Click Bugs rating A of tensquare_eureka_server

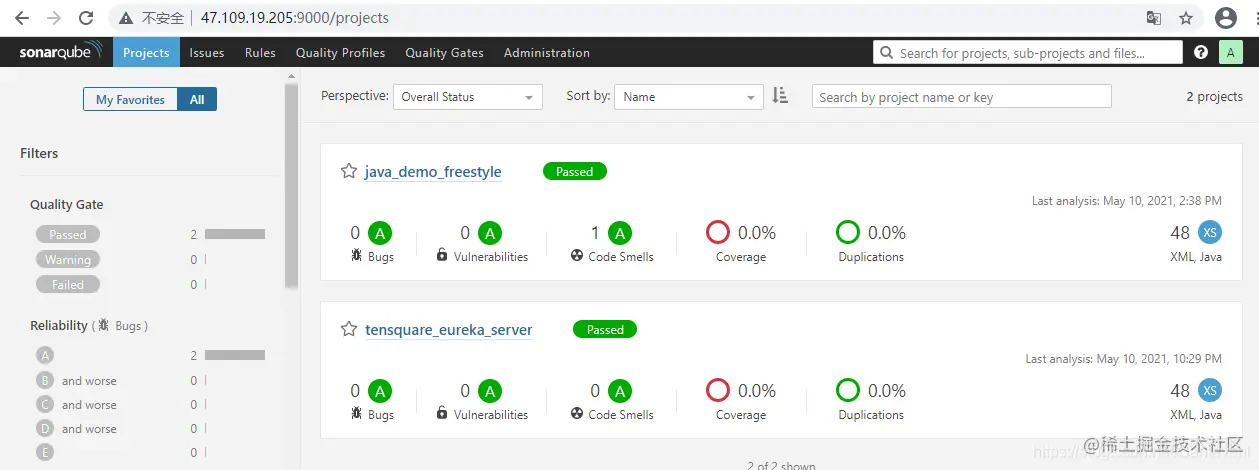point(380,391)
